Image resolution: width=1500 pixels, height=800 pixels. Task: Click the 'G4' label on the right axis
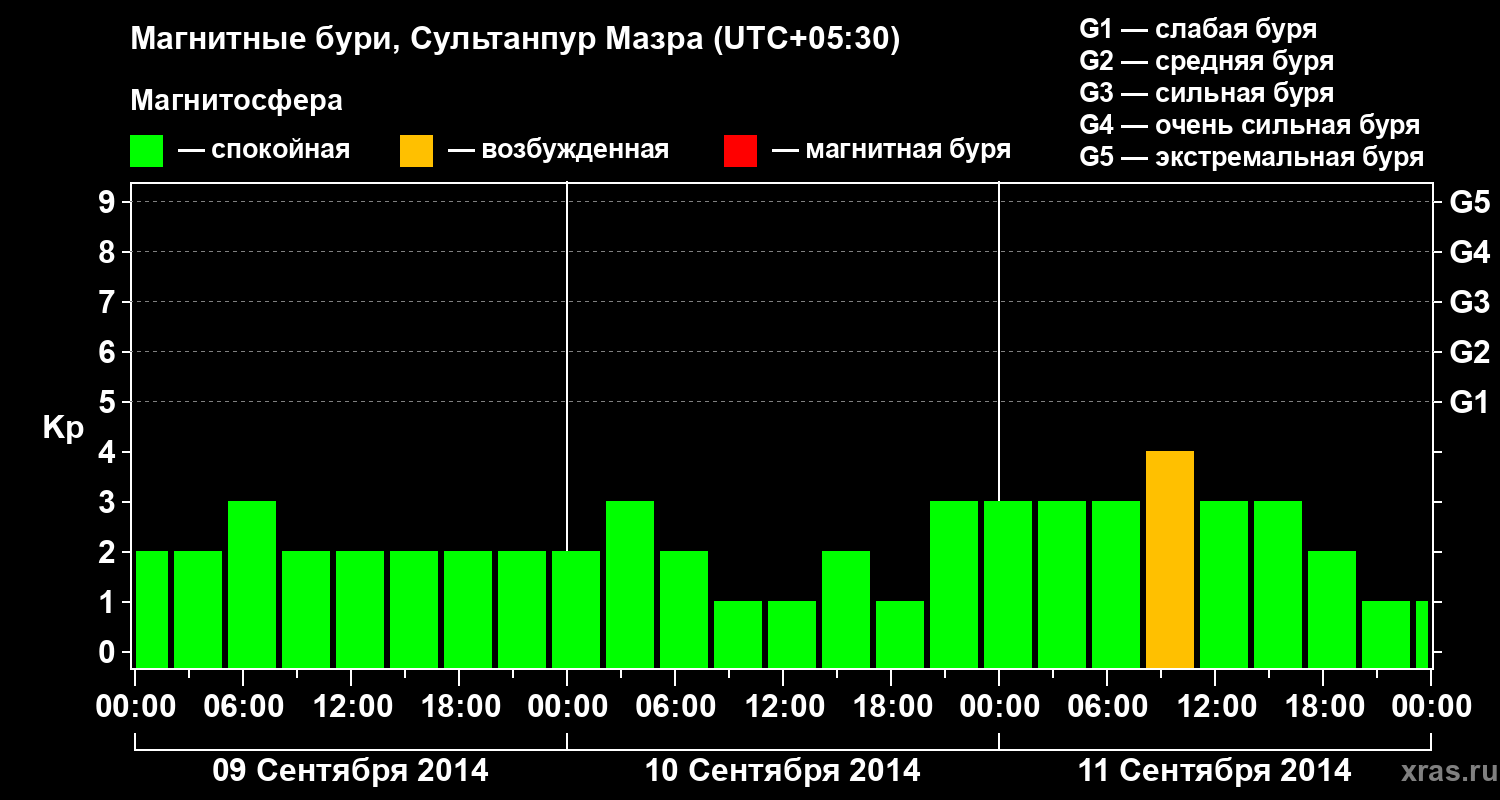[x=1469, y=253]
